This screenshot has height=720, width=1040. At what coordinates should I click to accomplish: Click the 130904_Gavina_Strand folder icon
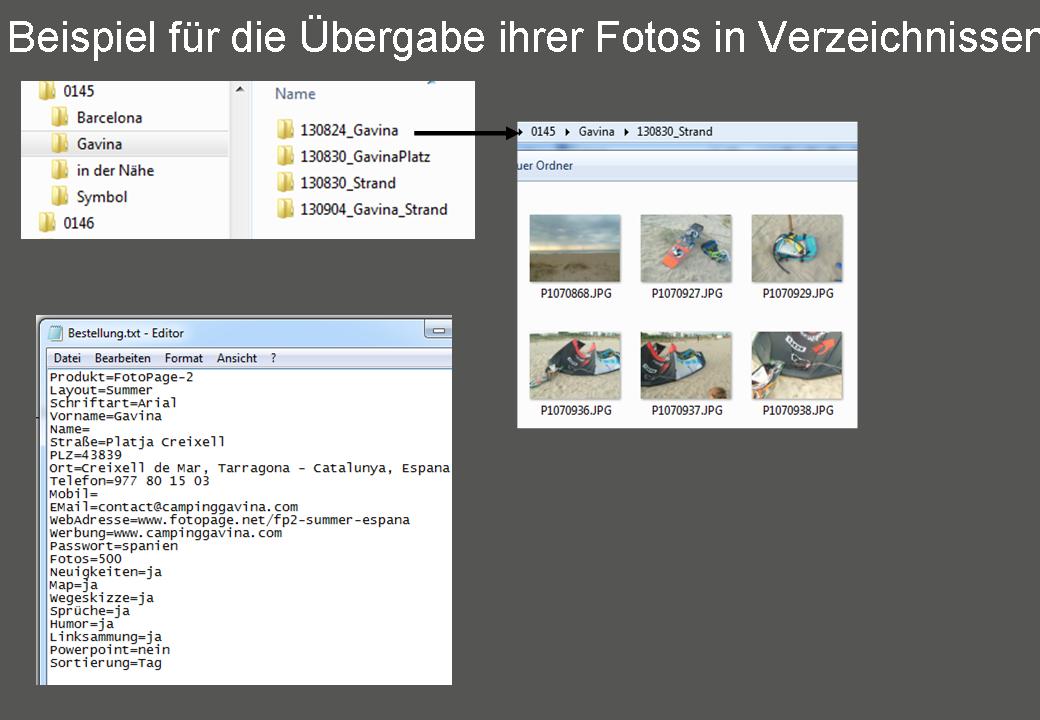tap(285, 210)
